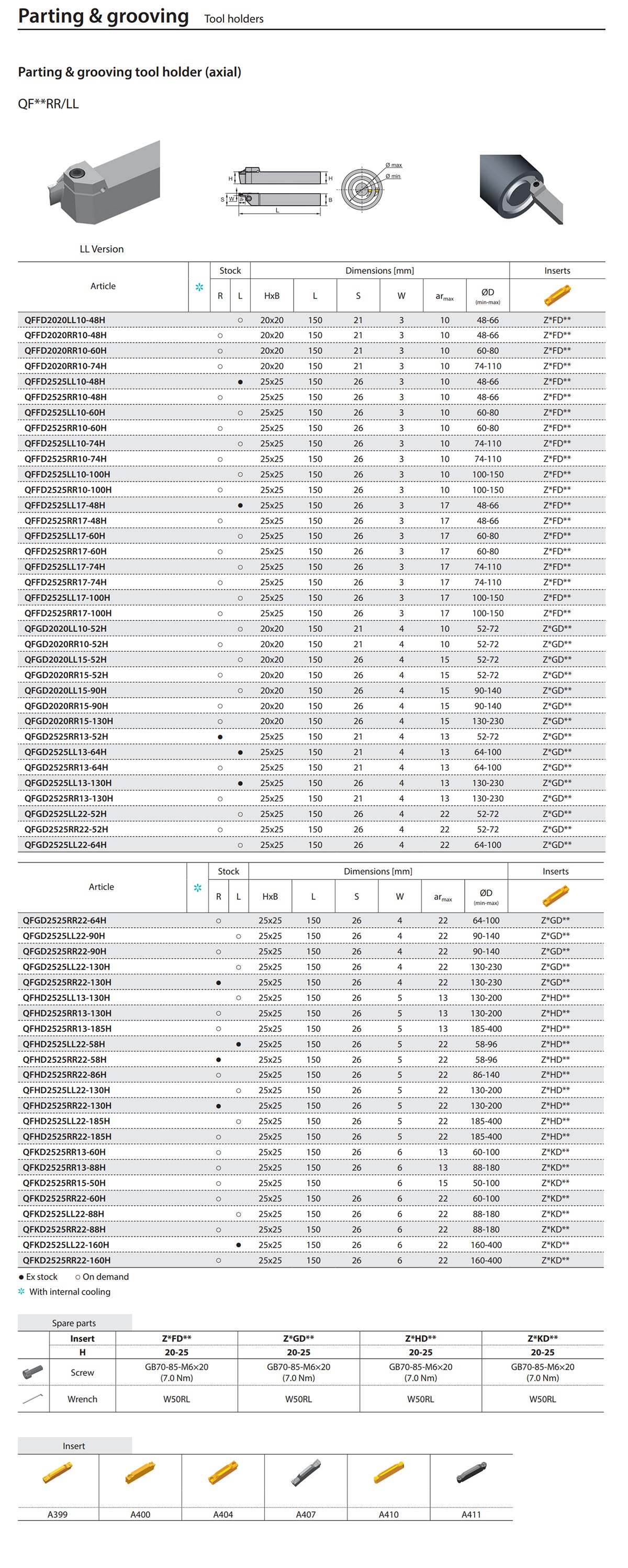This screenshot has width=628, height=1568.
Task: Click the heading Parting & grooving tool holder (axial)
Action: coord(130,72)
